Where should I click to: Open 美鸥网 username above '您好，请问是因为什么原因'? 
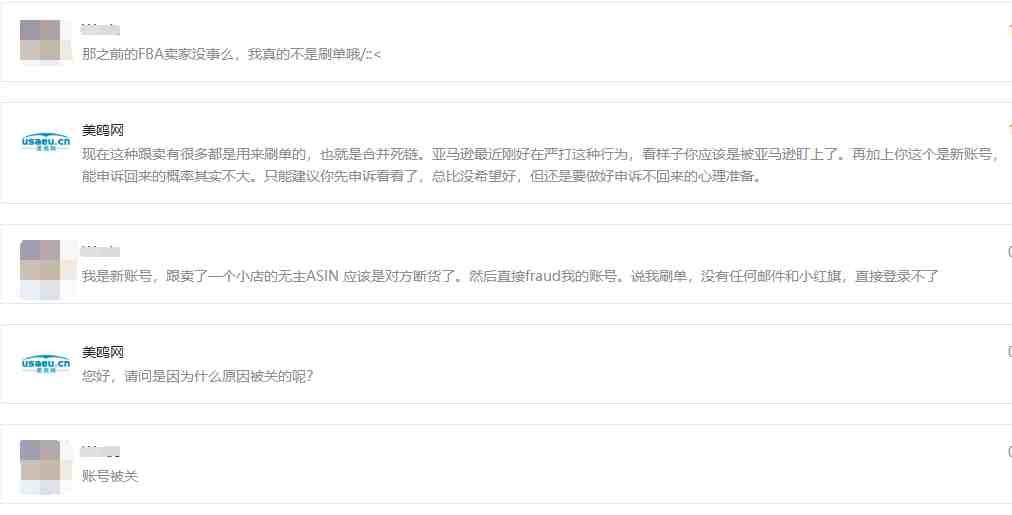click(x=103, y=352)
